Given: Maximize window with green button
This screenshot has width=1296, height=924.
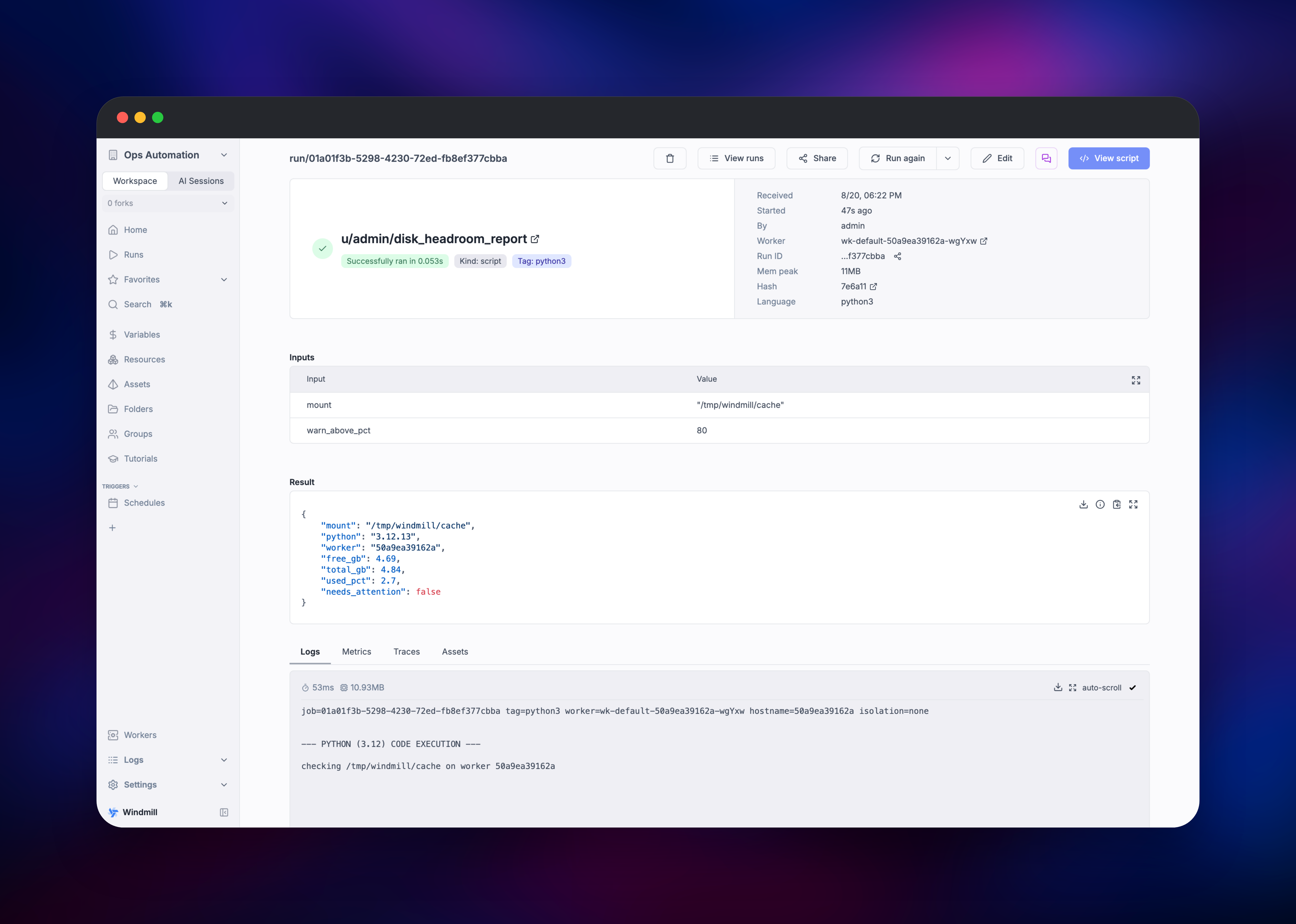Looking at the screenshot, I should coord(158,117).
